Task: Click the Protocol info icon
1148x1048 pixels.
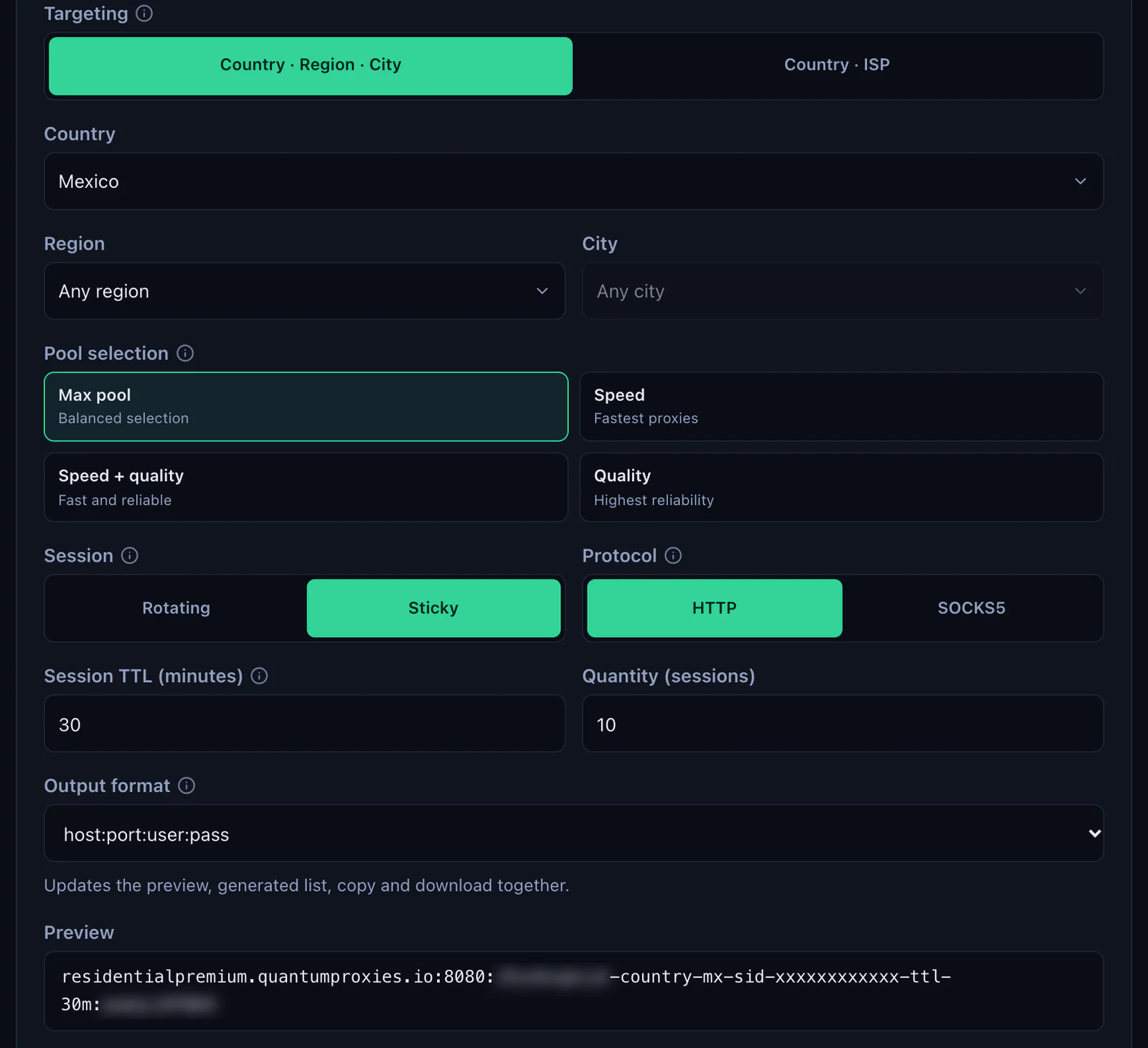Action: 673,555
